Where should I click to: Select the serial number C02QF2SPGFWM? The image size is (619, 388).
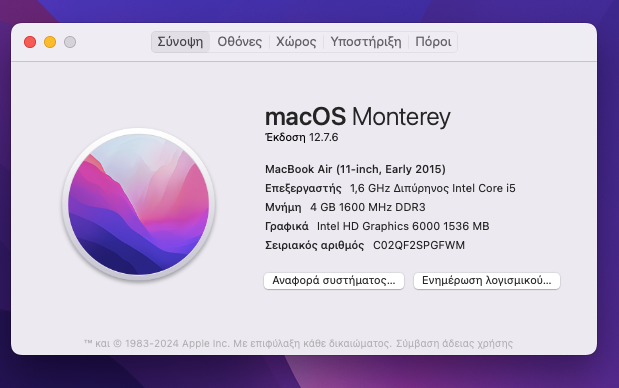click(419, 246)
